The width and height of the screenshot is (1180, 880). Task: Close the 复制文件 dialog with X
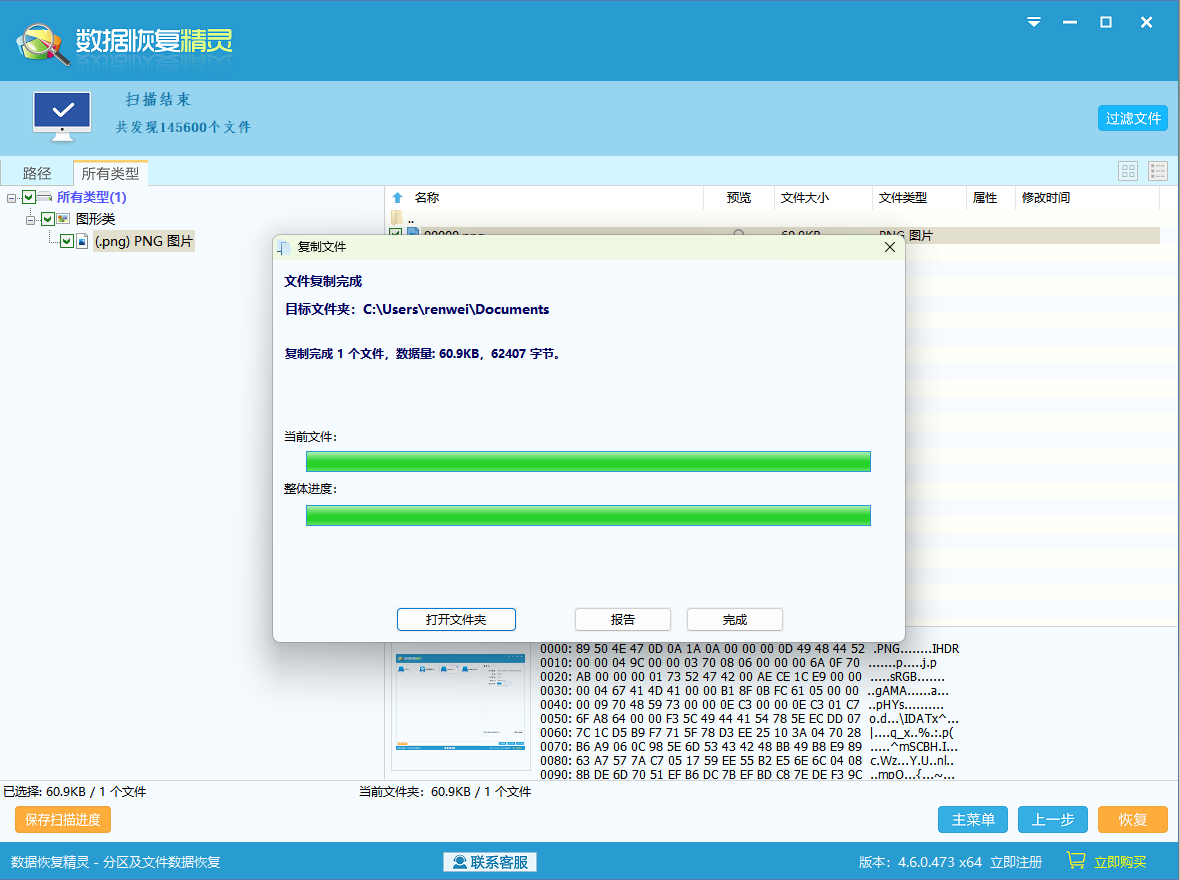point(889,247)
